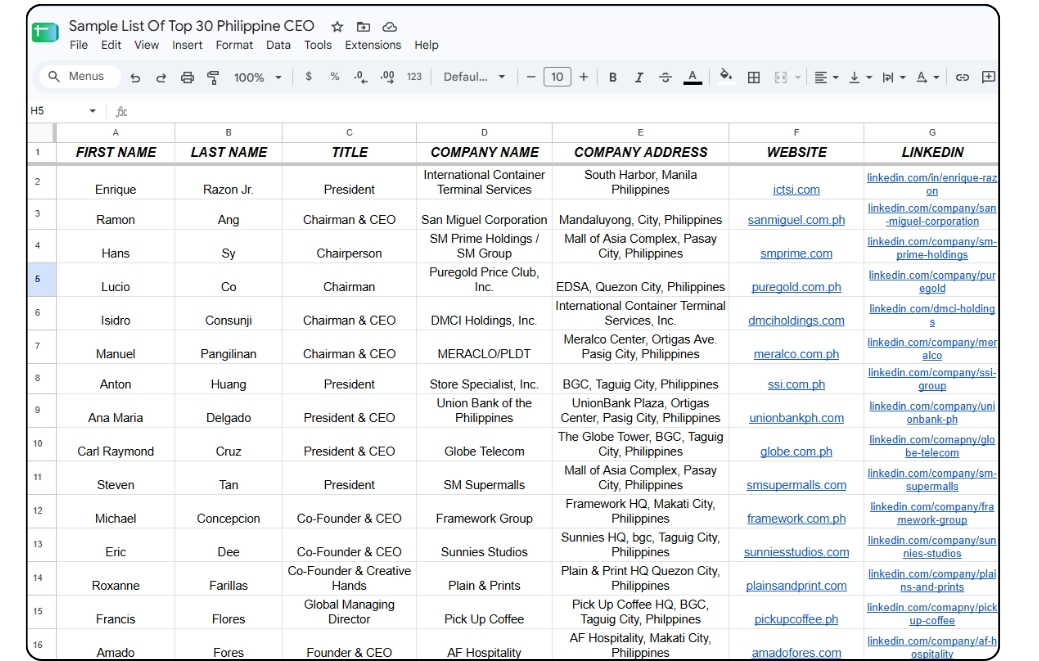Open the Borders grid icon

tap(753, 77)
